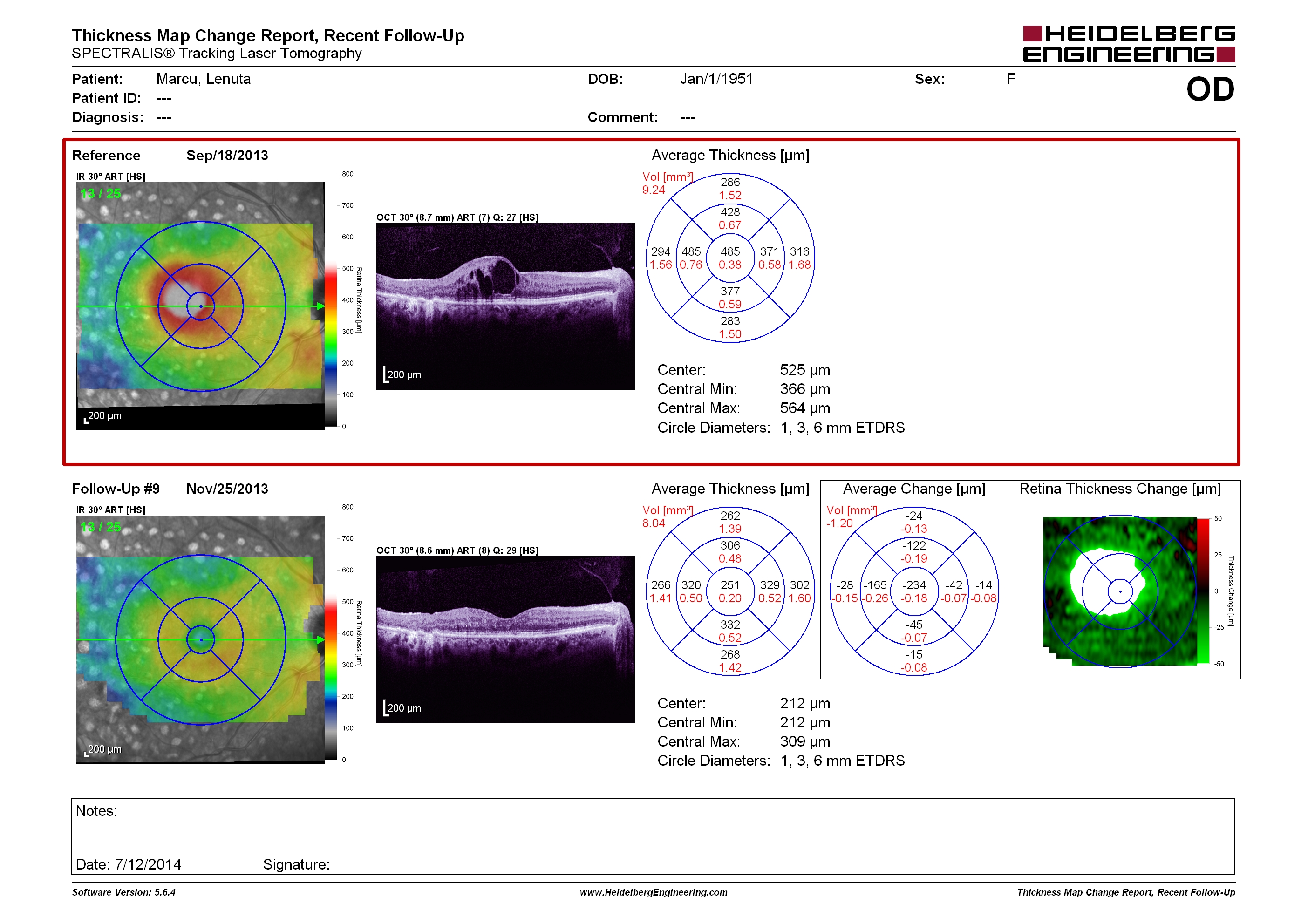Screen dimensions: 1308x924
Task: Click reference outer superior value 286
Action: [730, 182]
